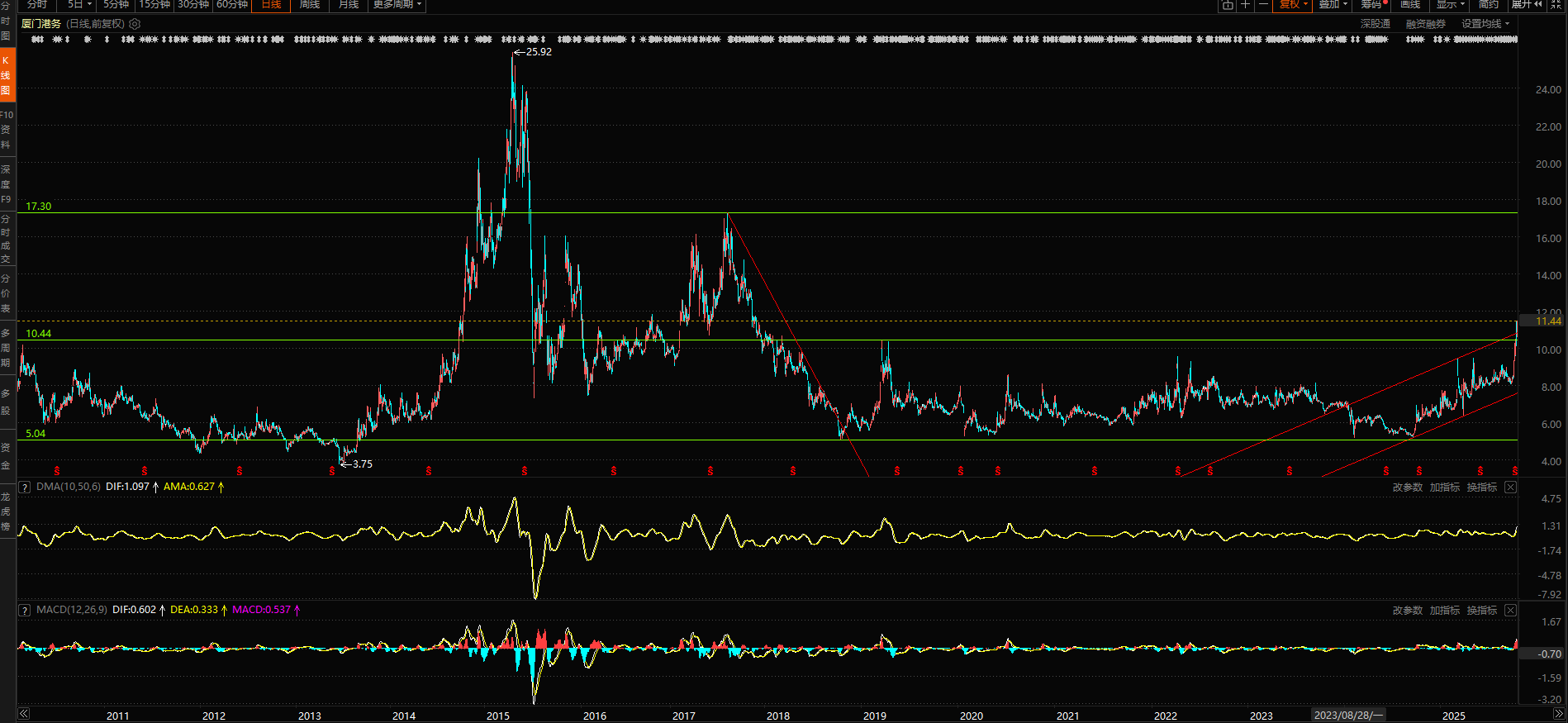Open 多股 sidebar tab
The height and width of the screenshot is (723, 1568).
[6, 402]
